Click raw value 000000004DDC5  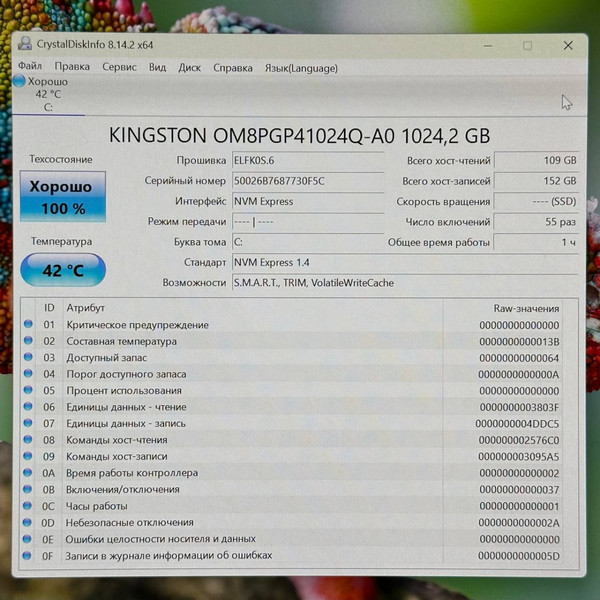coord(517,424)
